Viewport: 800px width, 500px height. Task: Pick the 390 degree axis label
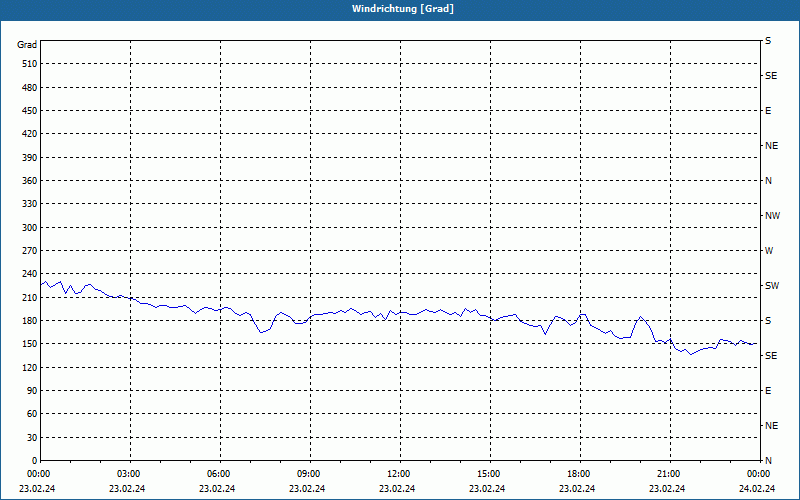30,158
